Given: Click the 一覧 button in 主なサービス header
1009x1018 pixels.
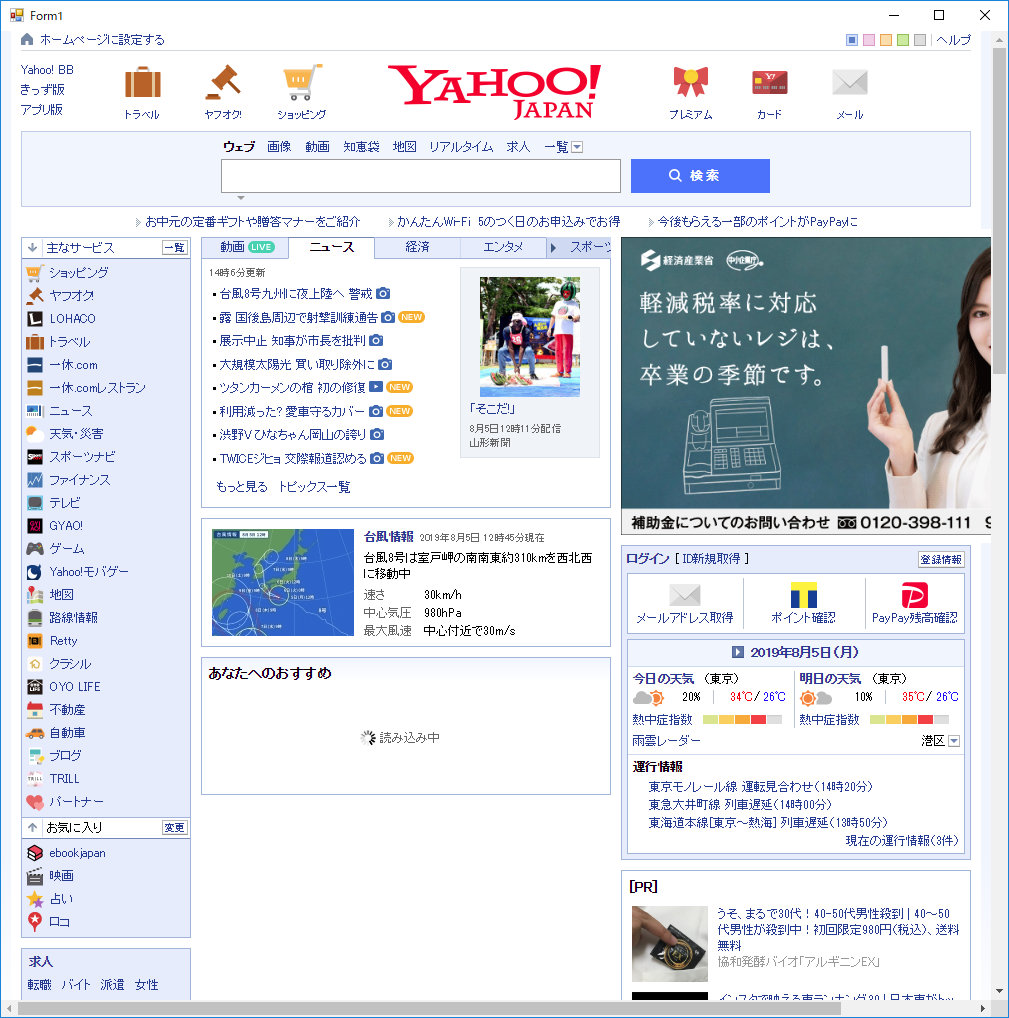Looking at the screenshot, I should click(175, 248).
